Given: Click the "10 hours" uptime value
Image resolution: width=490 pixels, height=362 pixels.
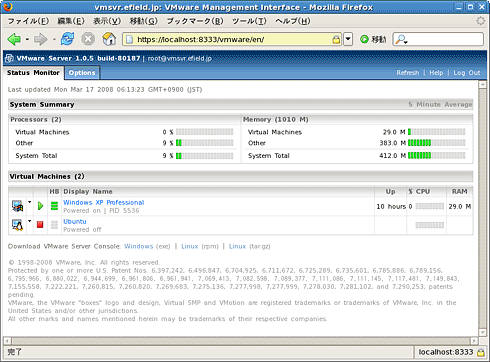Looking at the screenshot, I should pyautogui.click(x=391, y=206).
